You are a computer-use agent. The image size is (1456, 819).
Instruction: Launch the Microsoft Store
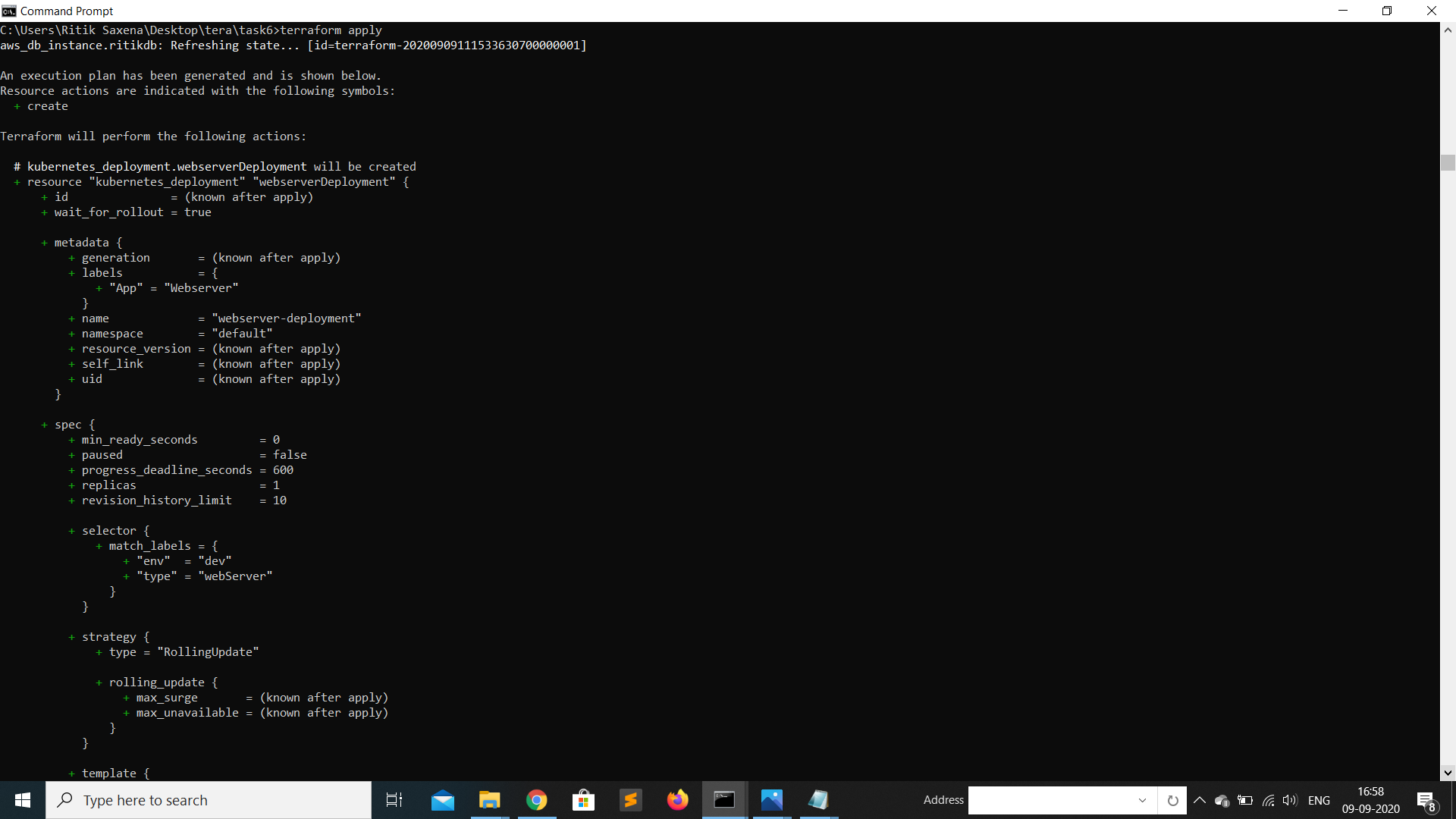[583, 800]
